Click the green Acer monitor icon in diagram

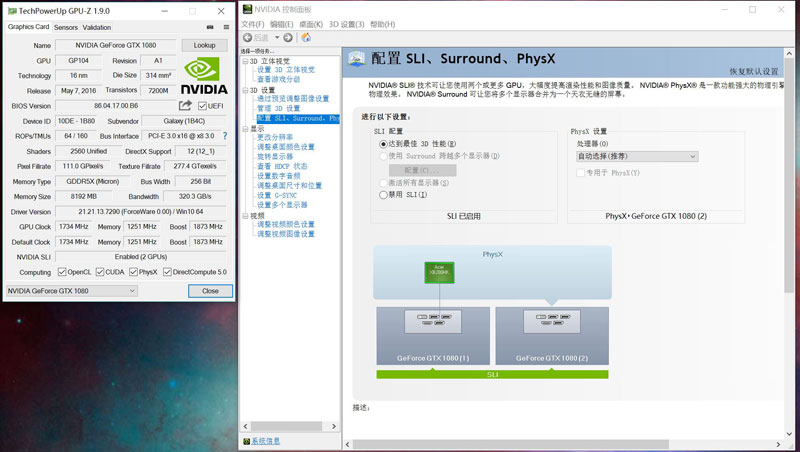click(439, 272)
